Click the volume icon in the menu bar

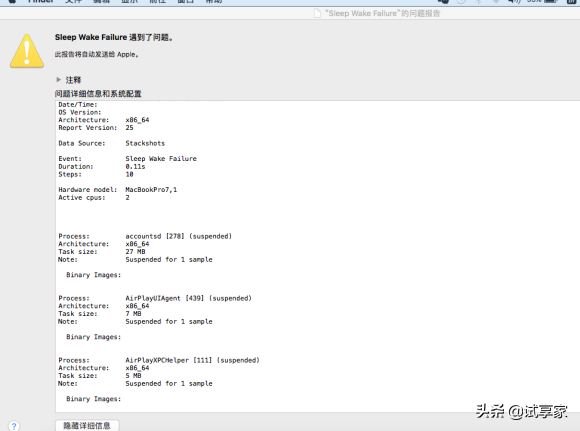[x=514, y=1]
